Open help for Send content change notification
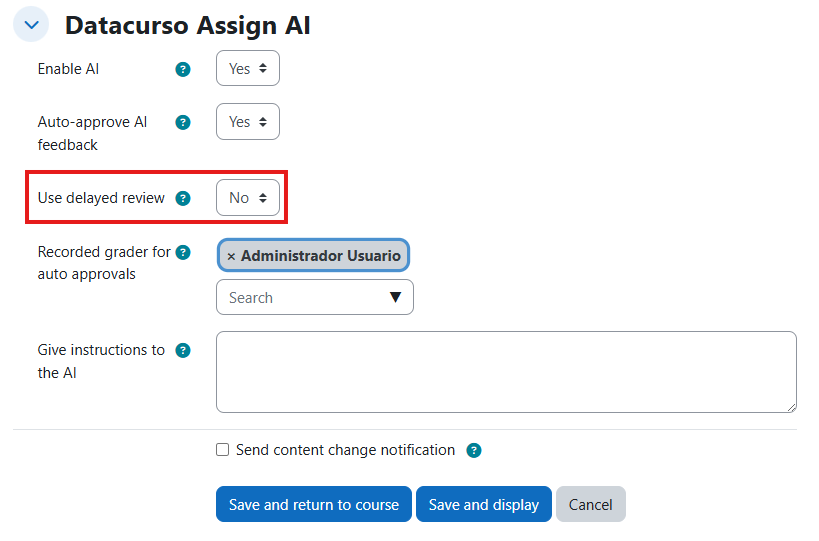Screen dimensions: 819x541 pyautogui.click(x=474, y=451)
